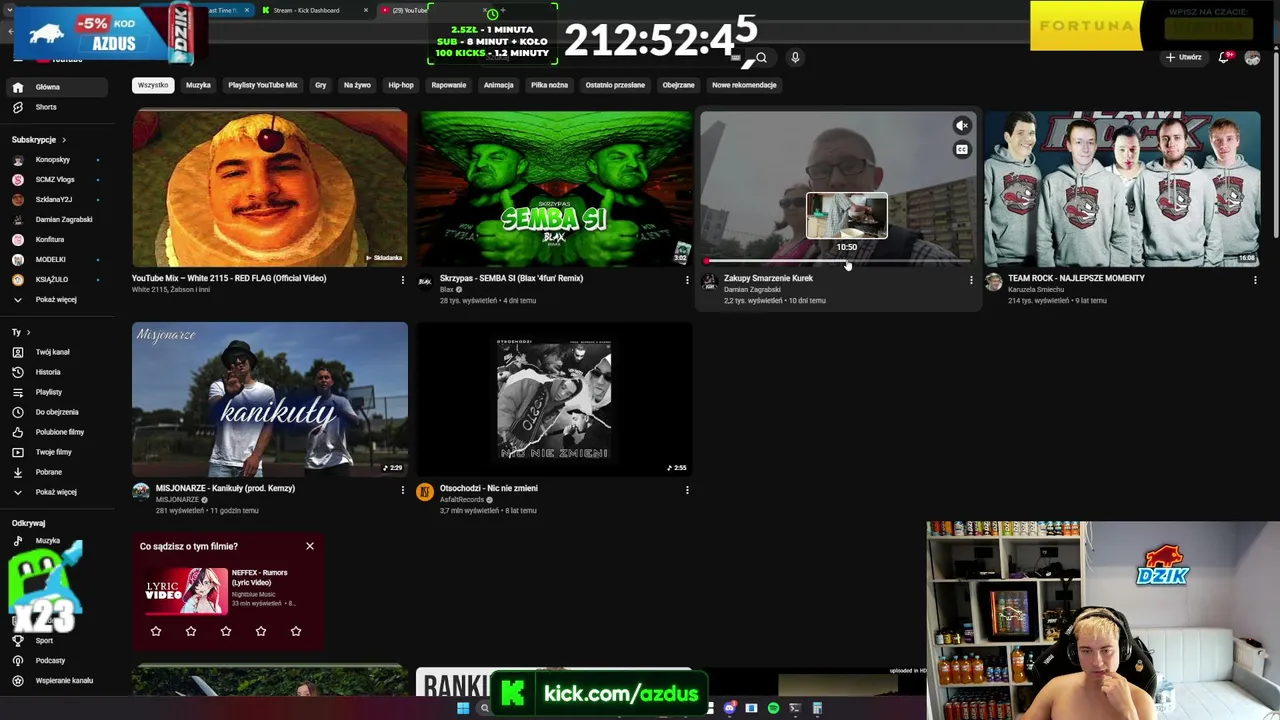Open more options for SEMBA SI video
The image size is (1280, 720).
point(687,280)
